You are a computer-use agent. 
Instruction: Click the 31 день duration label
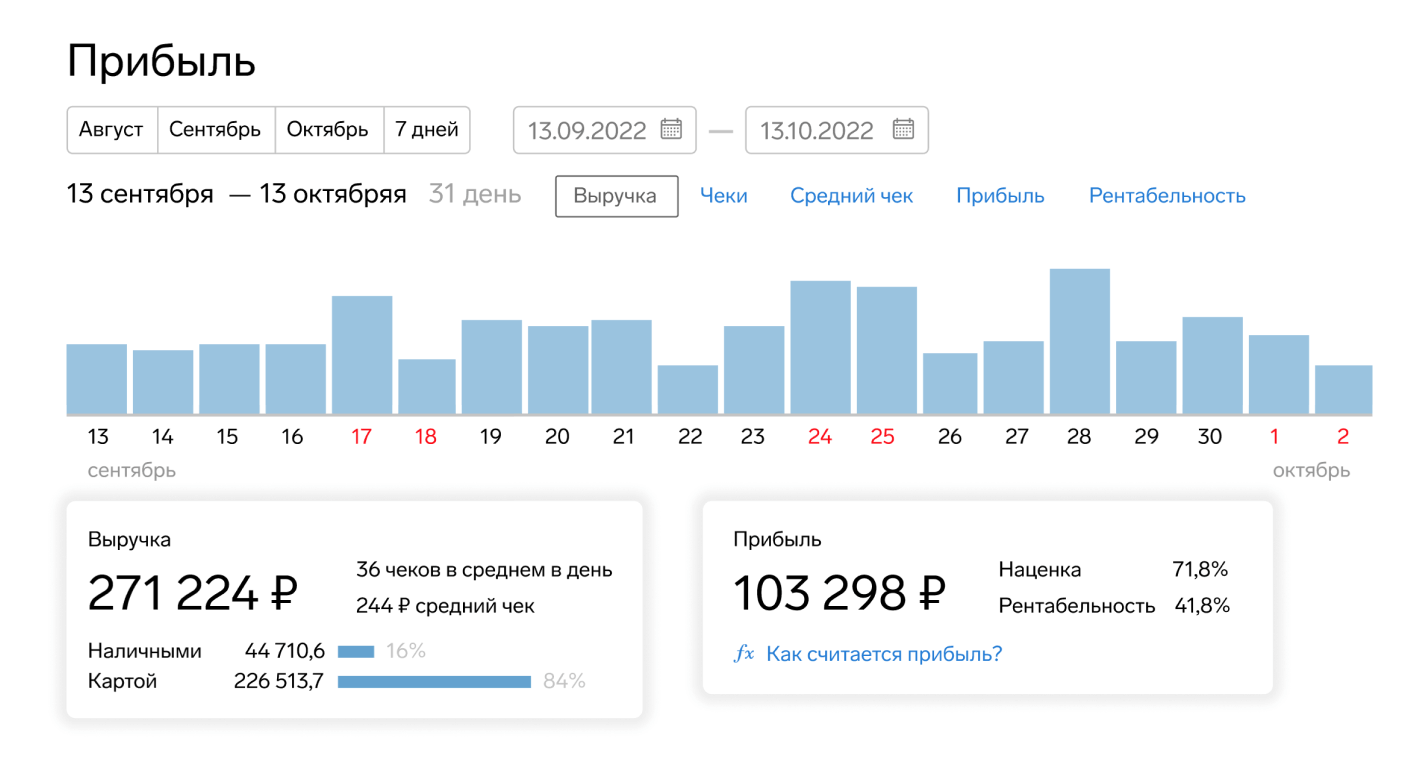pyautogui.click(x=475, y=194)
